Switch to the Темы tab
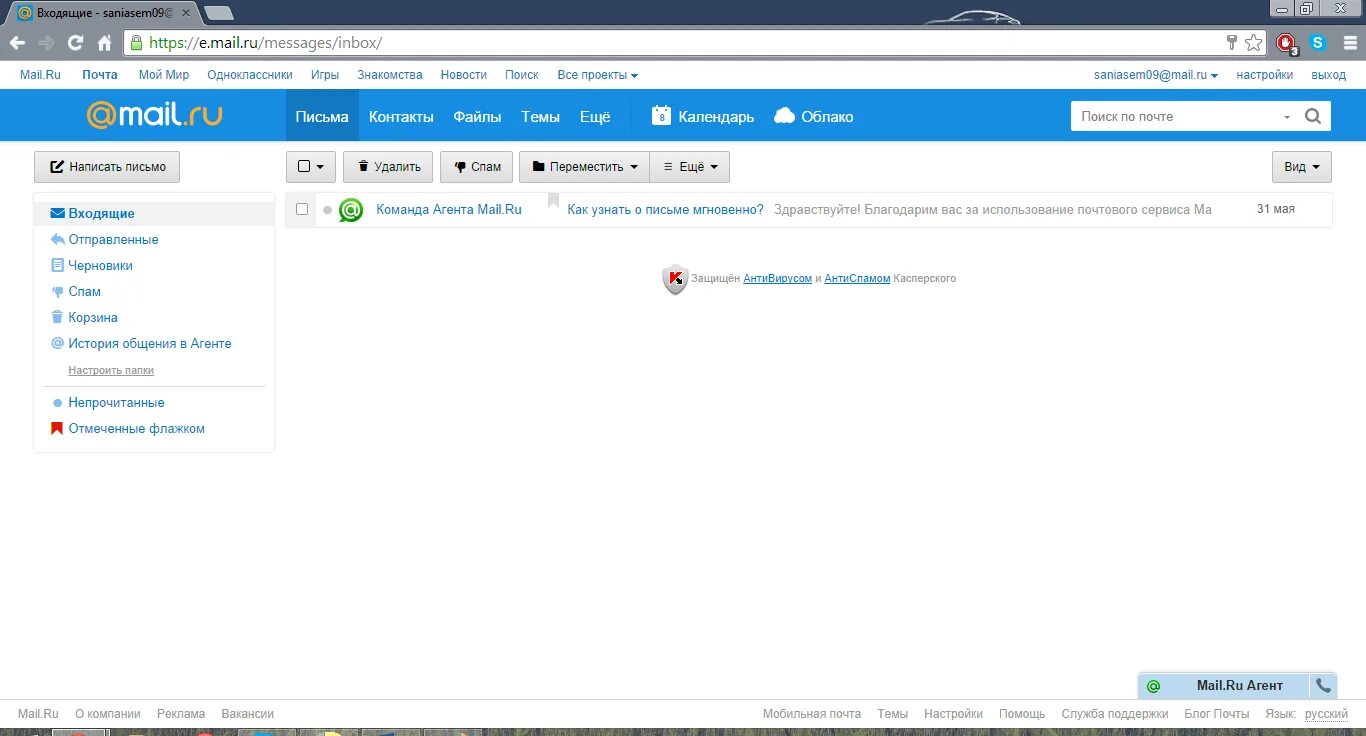This screenshot has height=736, width=1366. 540,116
